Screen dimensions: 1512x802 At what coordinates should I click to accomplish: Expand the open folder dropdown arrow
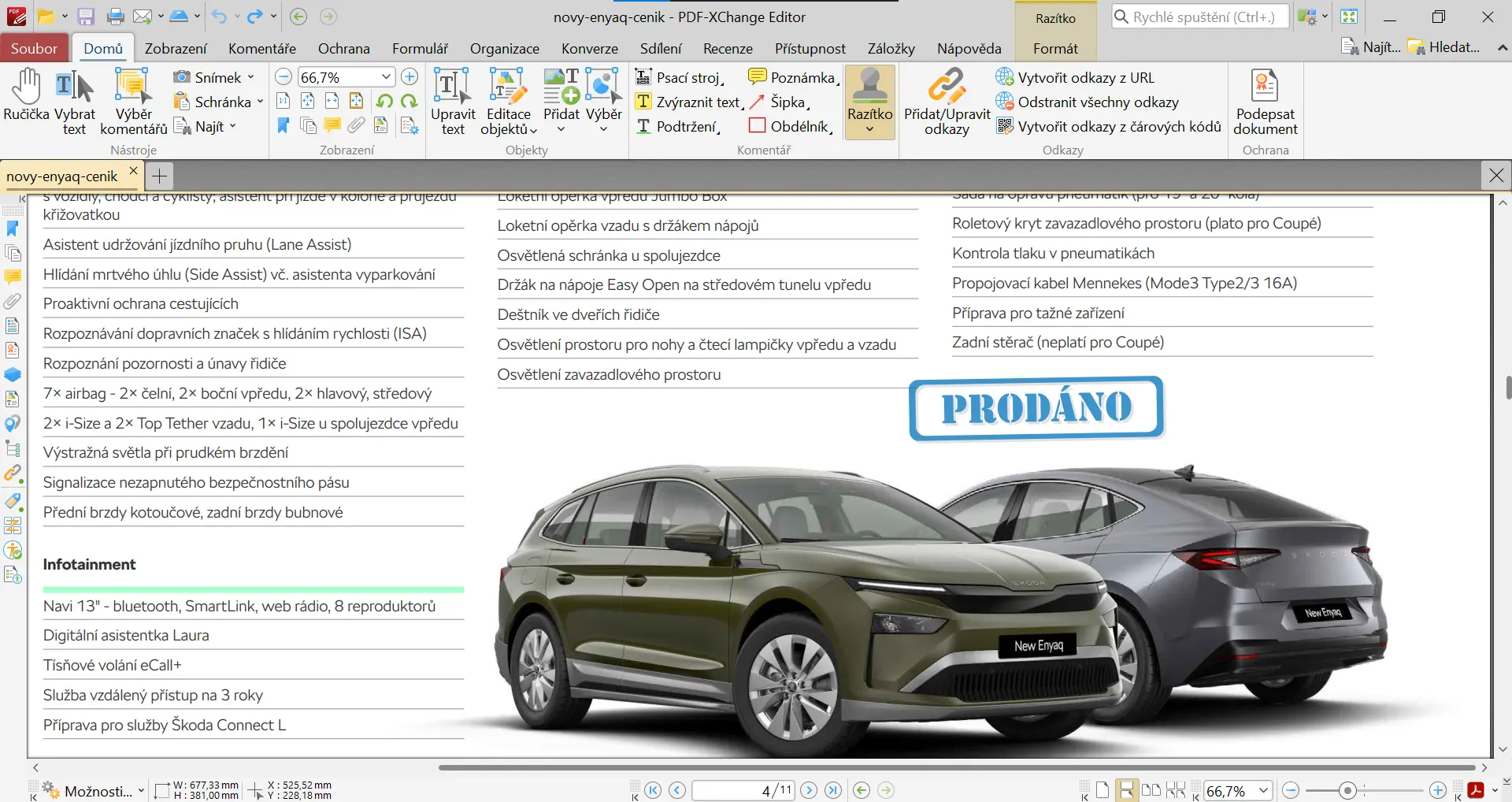coord(65,17)
